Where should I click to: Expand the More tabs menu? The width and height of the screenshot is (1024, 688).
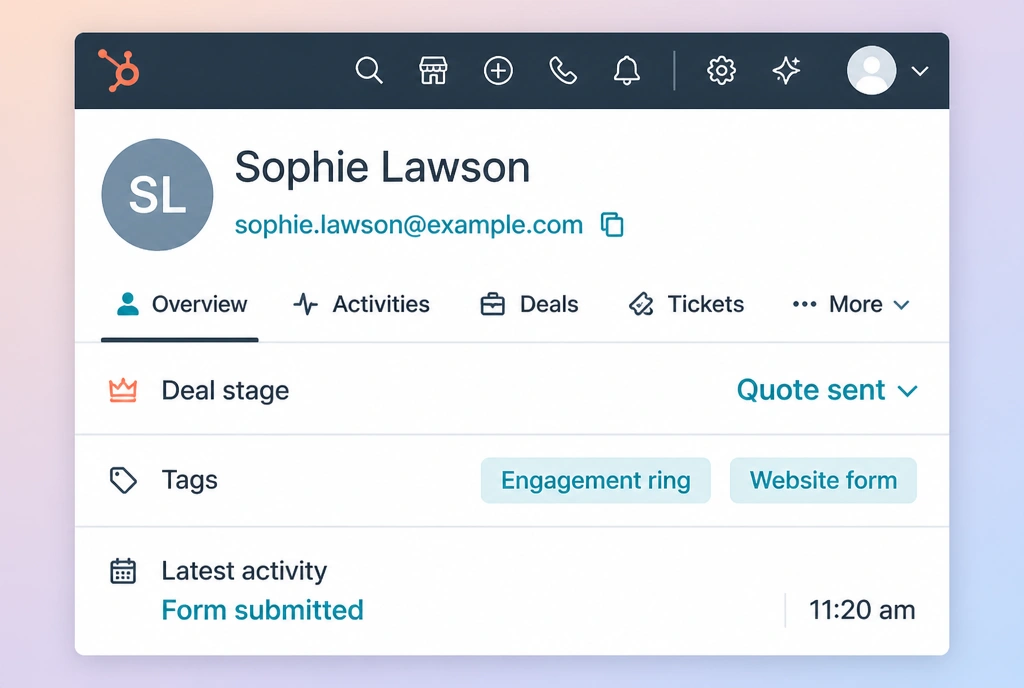(851, 304)
